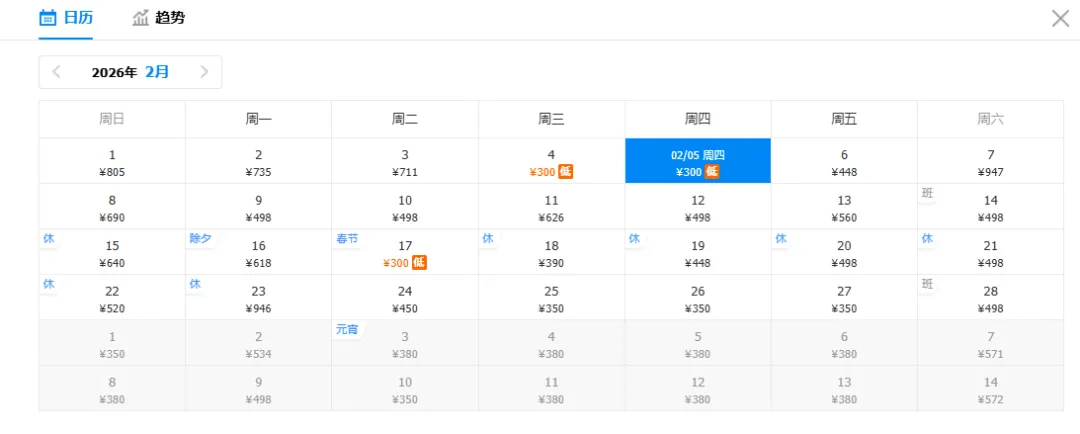The width and height of the screenshot is (1080, 434).
Task: Click the 除夕 holiday tag
Action: (x=199, y=238)
